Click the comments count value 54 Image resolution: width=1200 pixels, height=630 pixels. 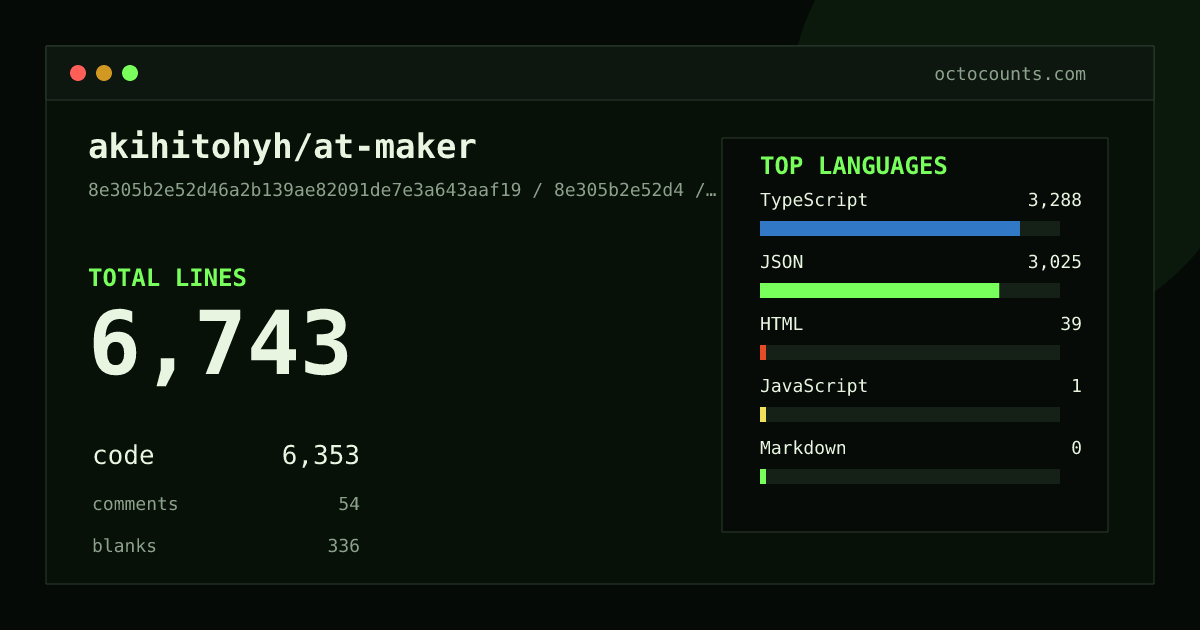[349, 504]
